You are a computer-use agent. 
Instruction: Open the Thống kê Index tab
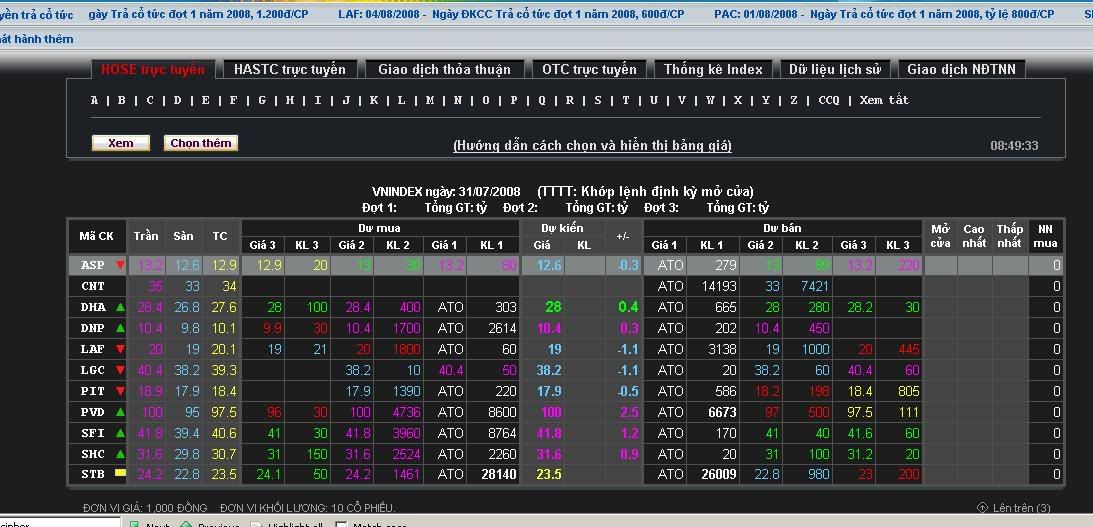click(713, 69)
